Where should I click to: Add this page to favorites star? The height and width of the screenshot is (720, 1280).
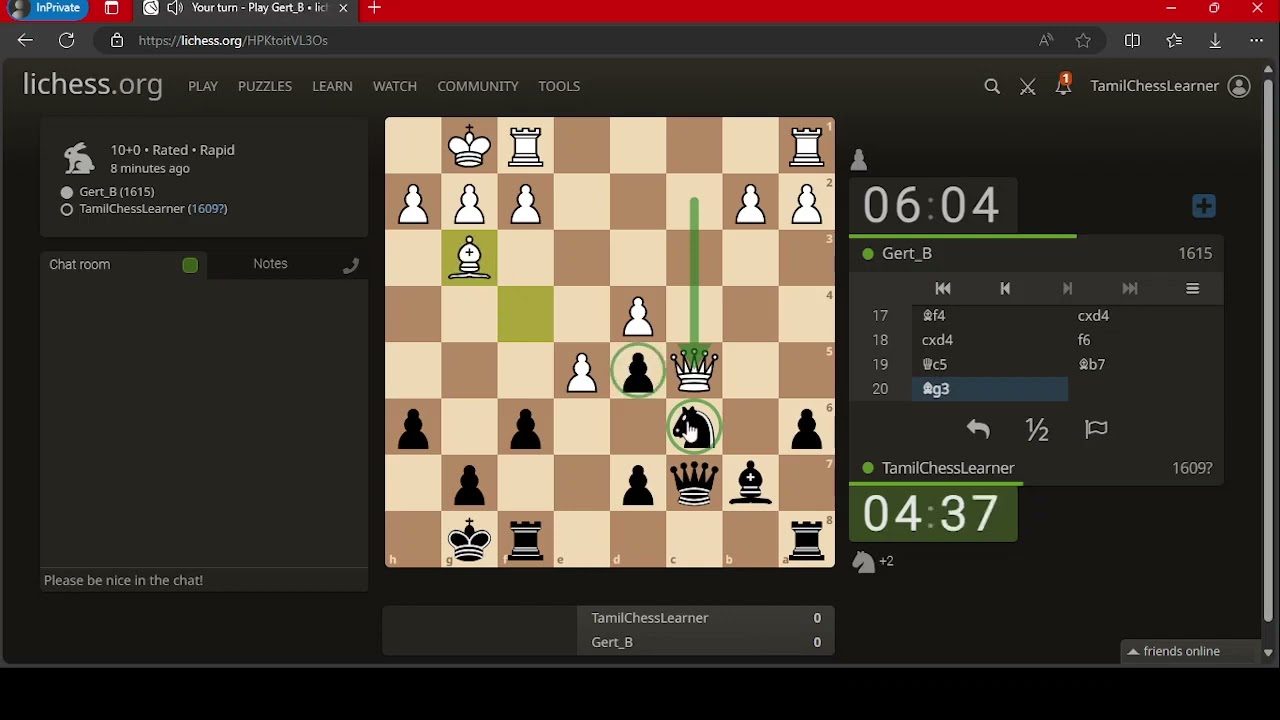pyautogui.click(x=1083, y=41)
